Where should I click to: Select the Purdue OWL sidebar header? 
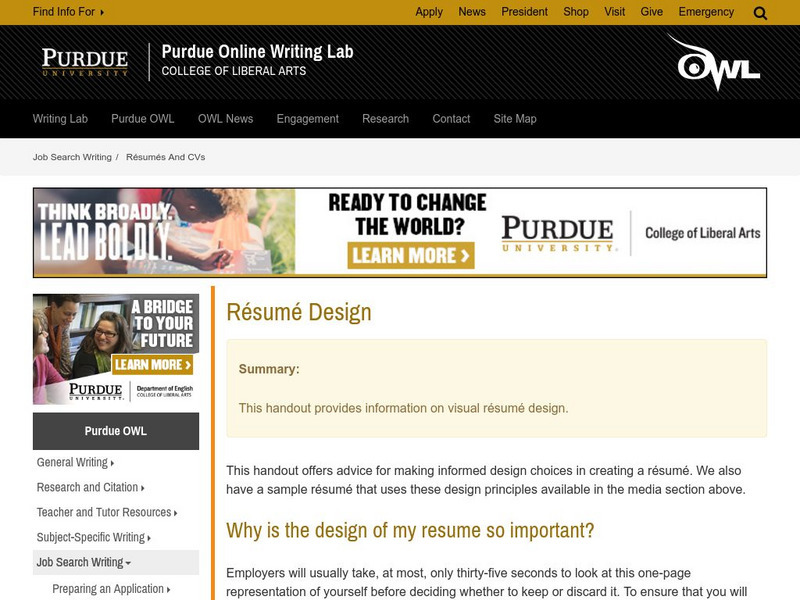coord(116,431)
